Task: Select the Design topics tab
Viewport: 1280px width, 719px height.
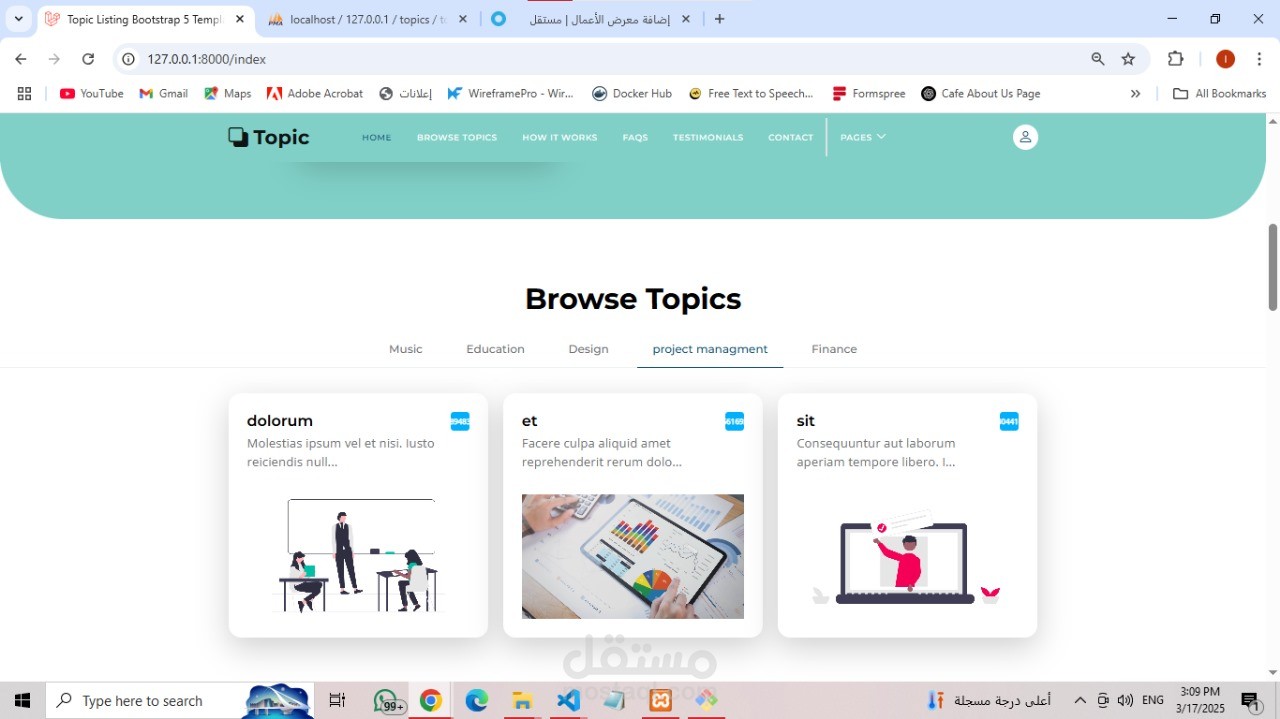Action: pos(588,349)
